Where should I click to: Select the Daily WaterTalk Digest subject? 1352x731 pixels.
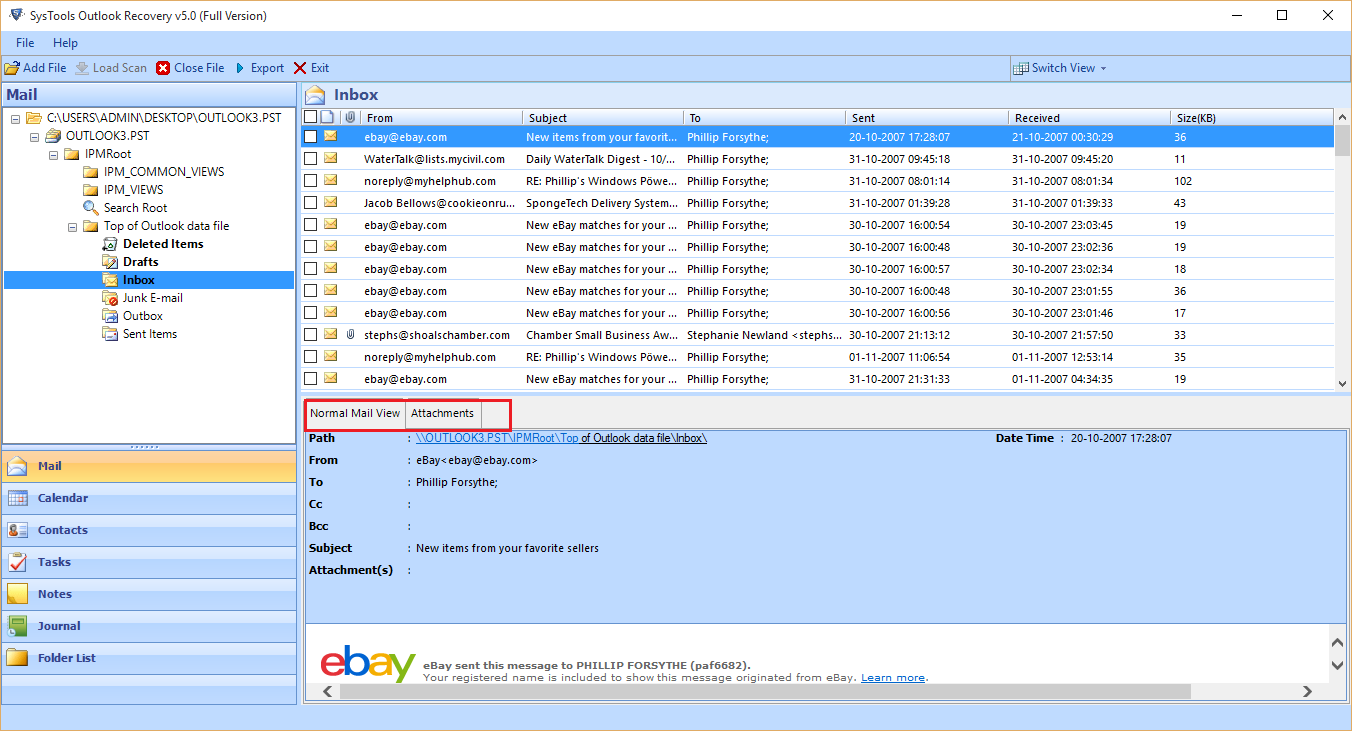click(x=600, y=159)
